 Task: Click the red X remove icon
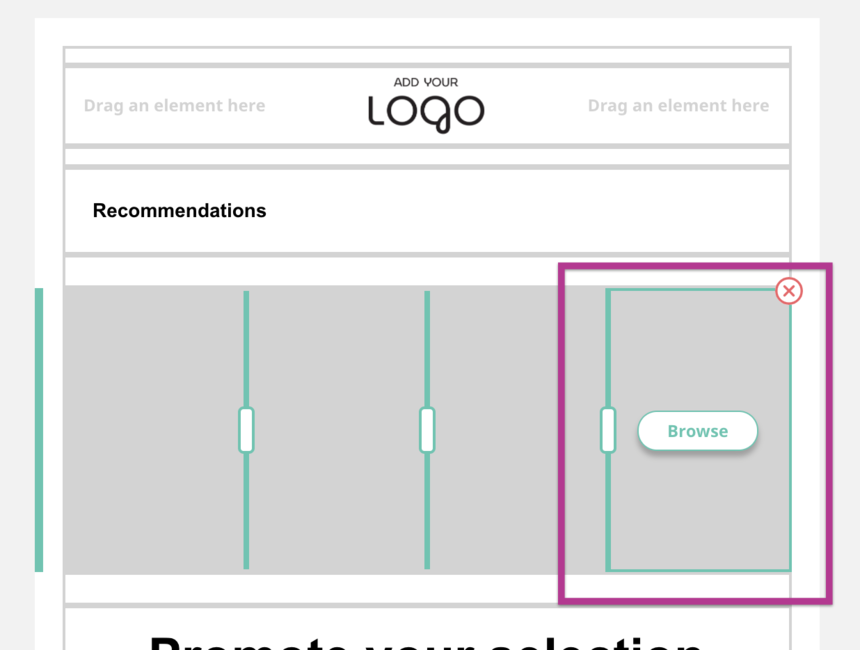(x=789, y=291)
